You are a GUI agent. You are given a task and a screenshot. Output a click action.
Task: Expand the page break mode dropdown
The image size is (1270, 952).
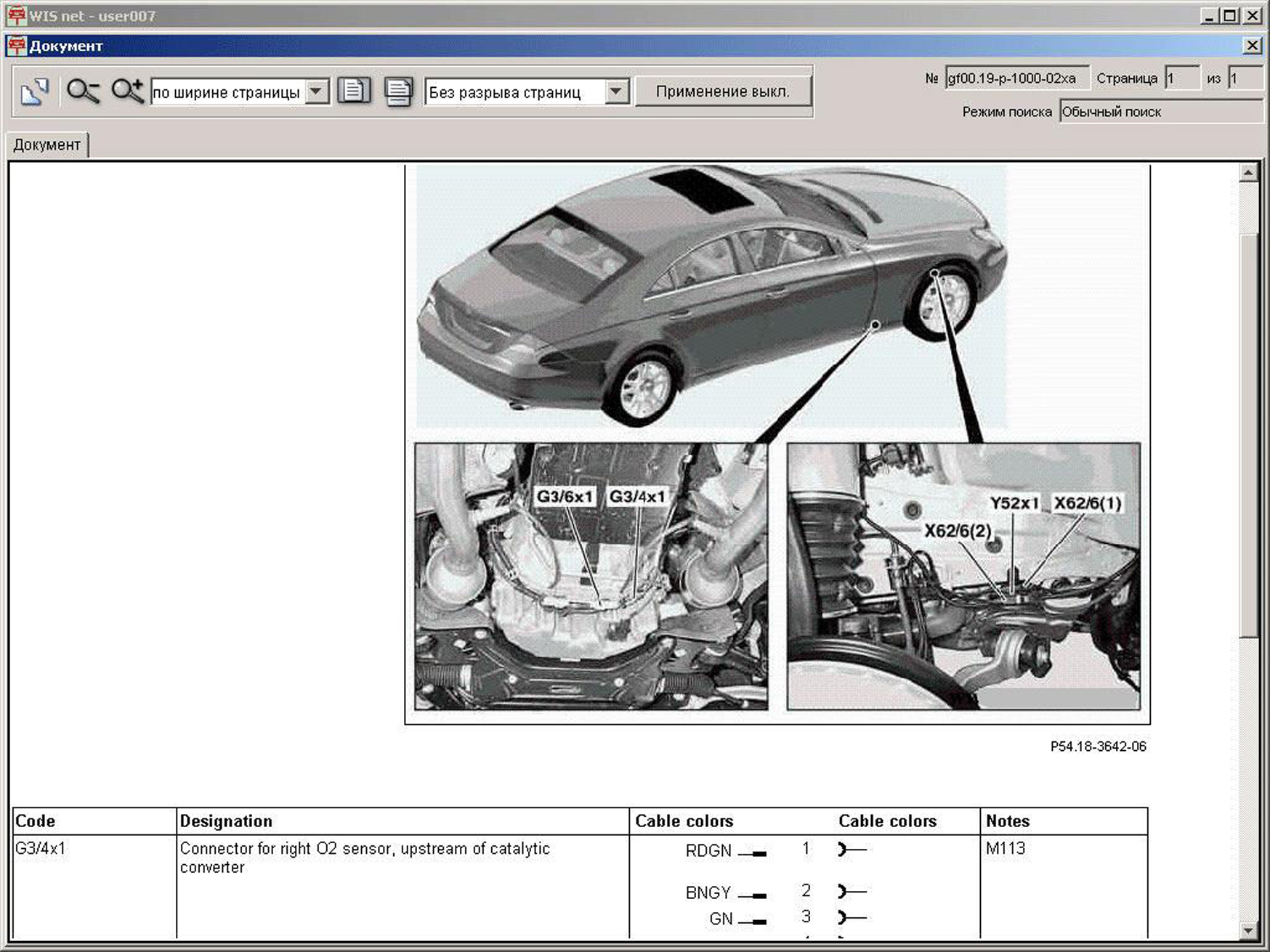pos(615,92)
